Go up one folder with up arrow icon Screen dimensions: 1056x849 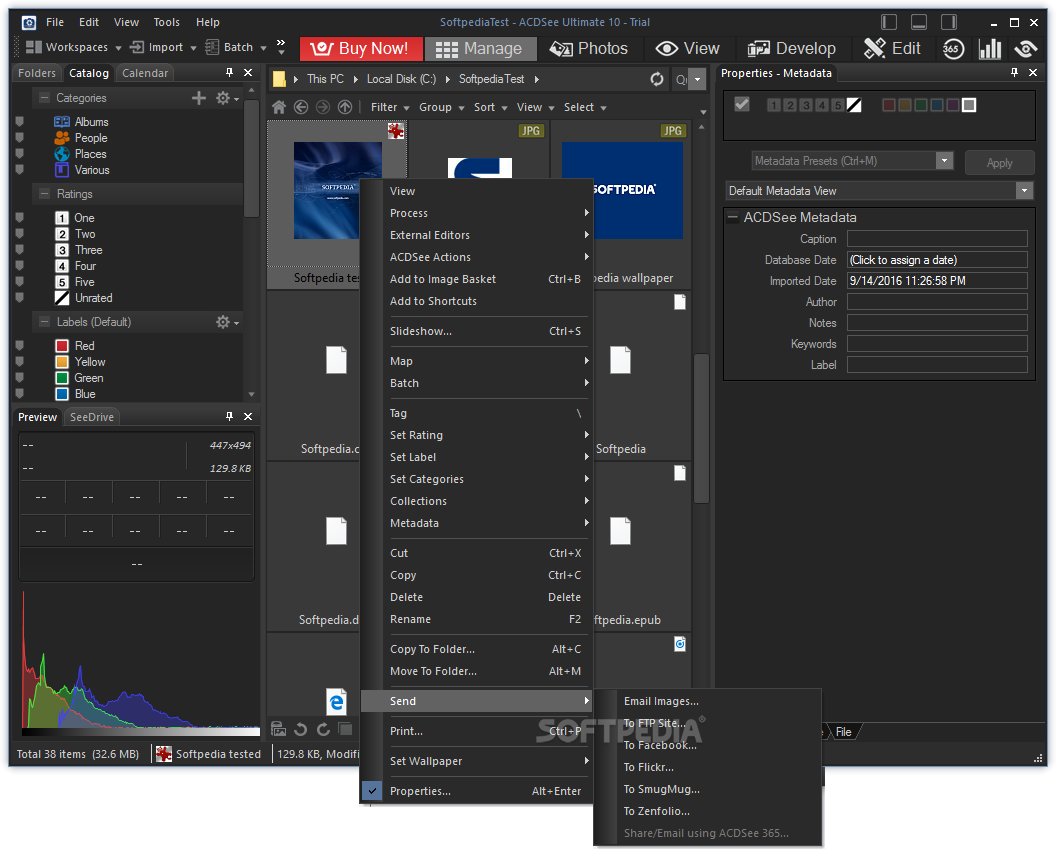345,107
